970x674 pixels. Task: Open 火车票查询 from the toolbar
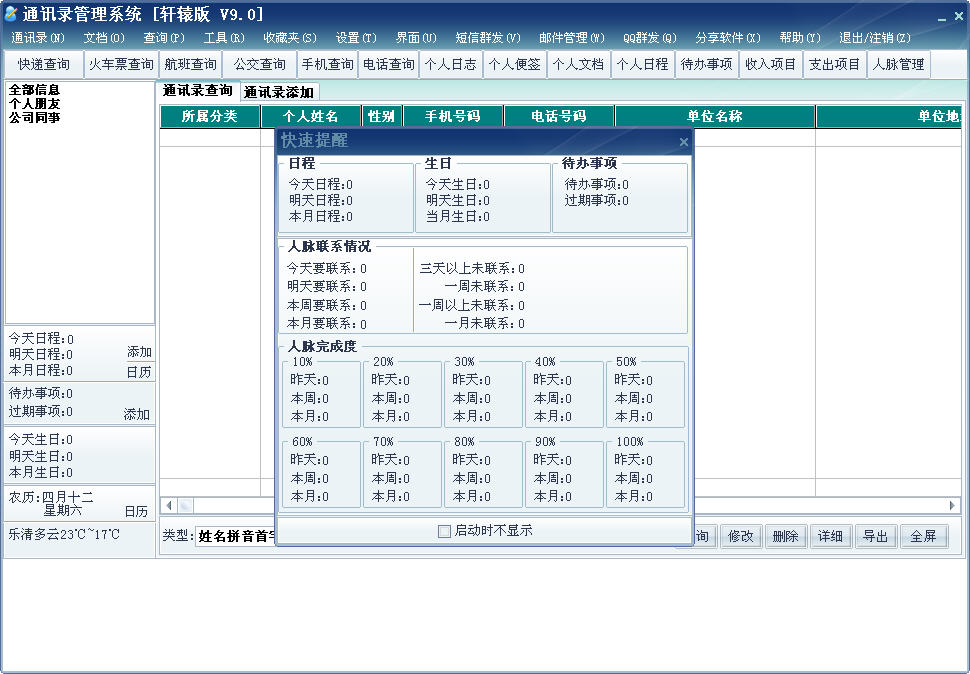tap(121, 64)
